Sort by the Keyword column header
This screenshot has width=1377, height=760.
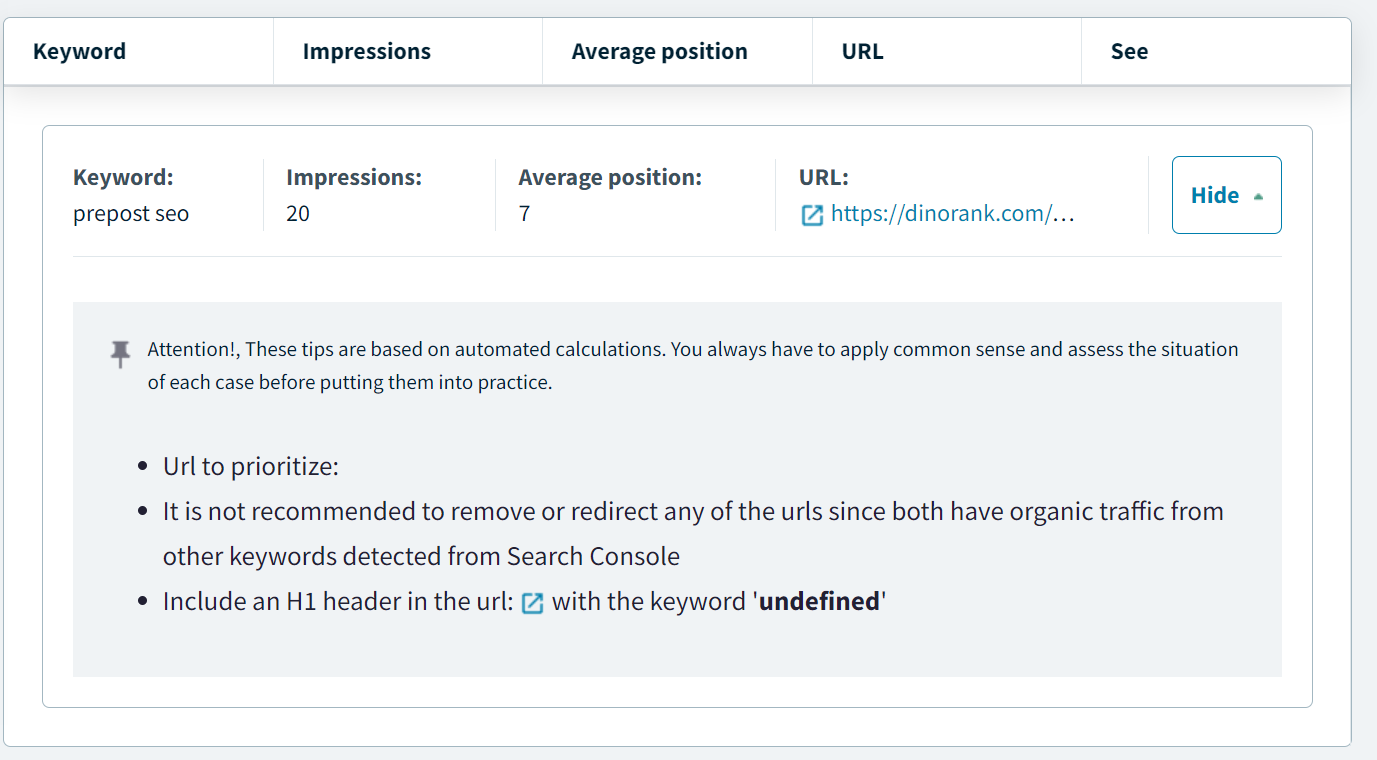click(80, 52)
